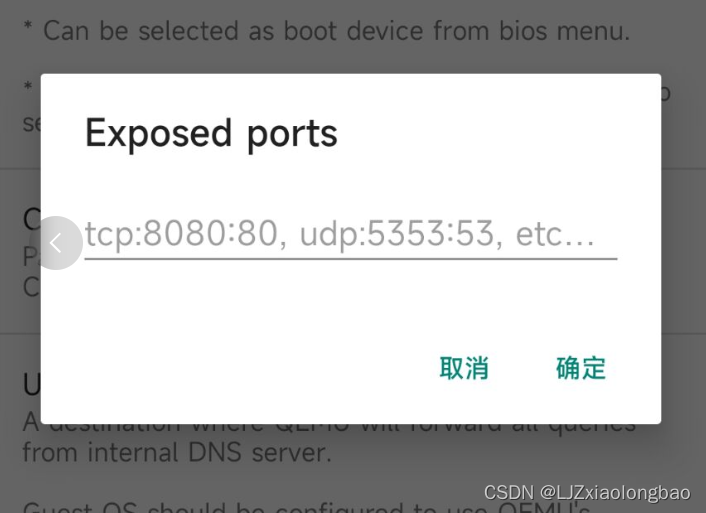Click the partially hidden 'U' setting heading
This screenshot has height=513, width=706.
(x=32, y=385)
